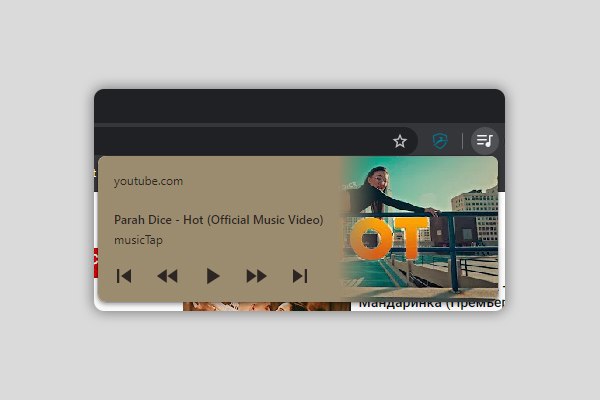Screen dimensions: 600x400
Task: Bookmark this page with the star icon
Action: point(400,141)
